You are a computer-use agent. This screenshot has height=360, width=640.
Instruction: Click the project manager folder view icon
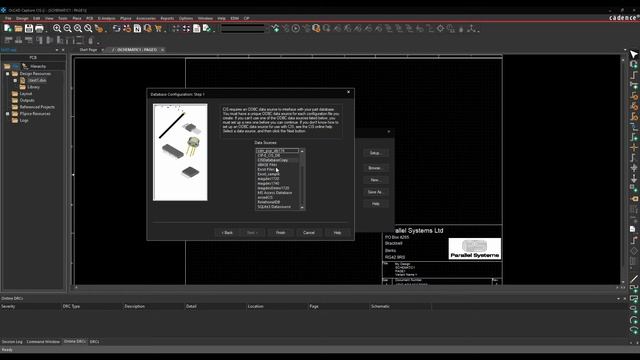pos(7,66)
